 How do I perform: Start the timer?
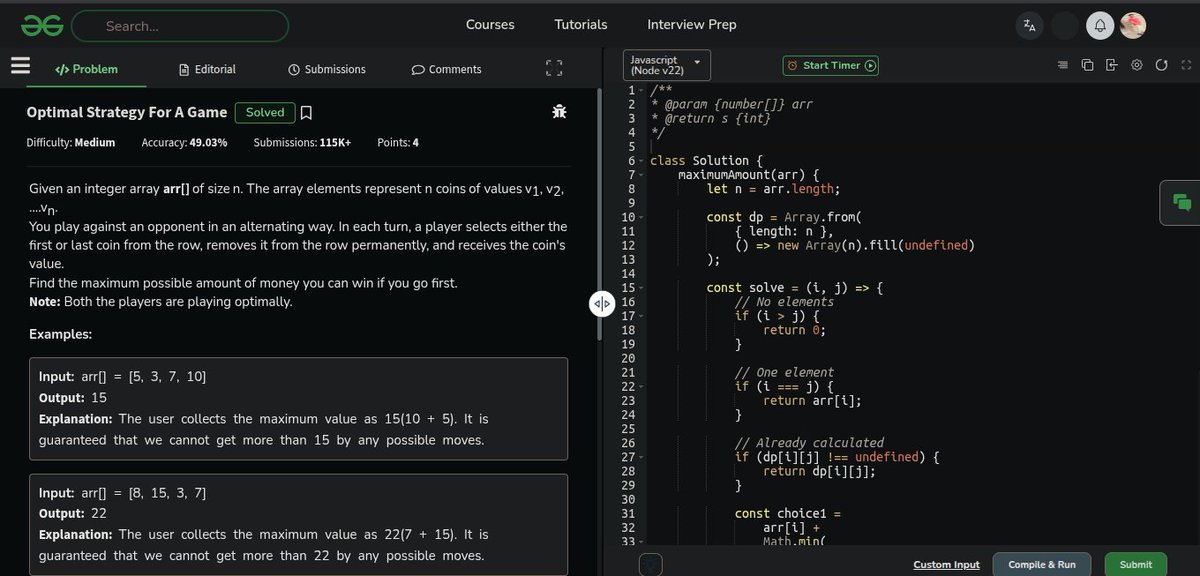coord(831,65)
